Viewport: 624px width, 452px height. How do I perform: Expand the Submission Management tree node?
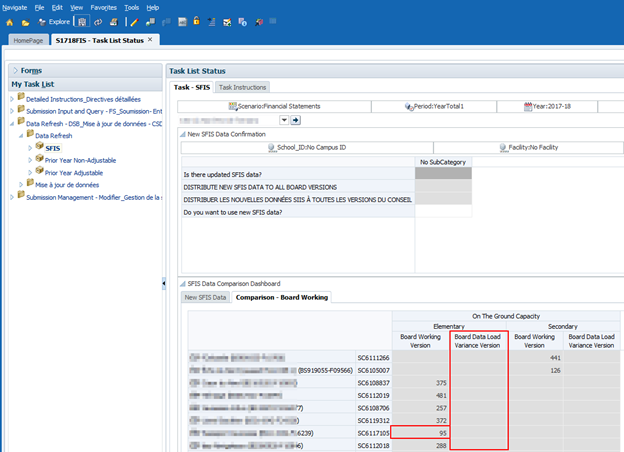[x=14, y=197]
